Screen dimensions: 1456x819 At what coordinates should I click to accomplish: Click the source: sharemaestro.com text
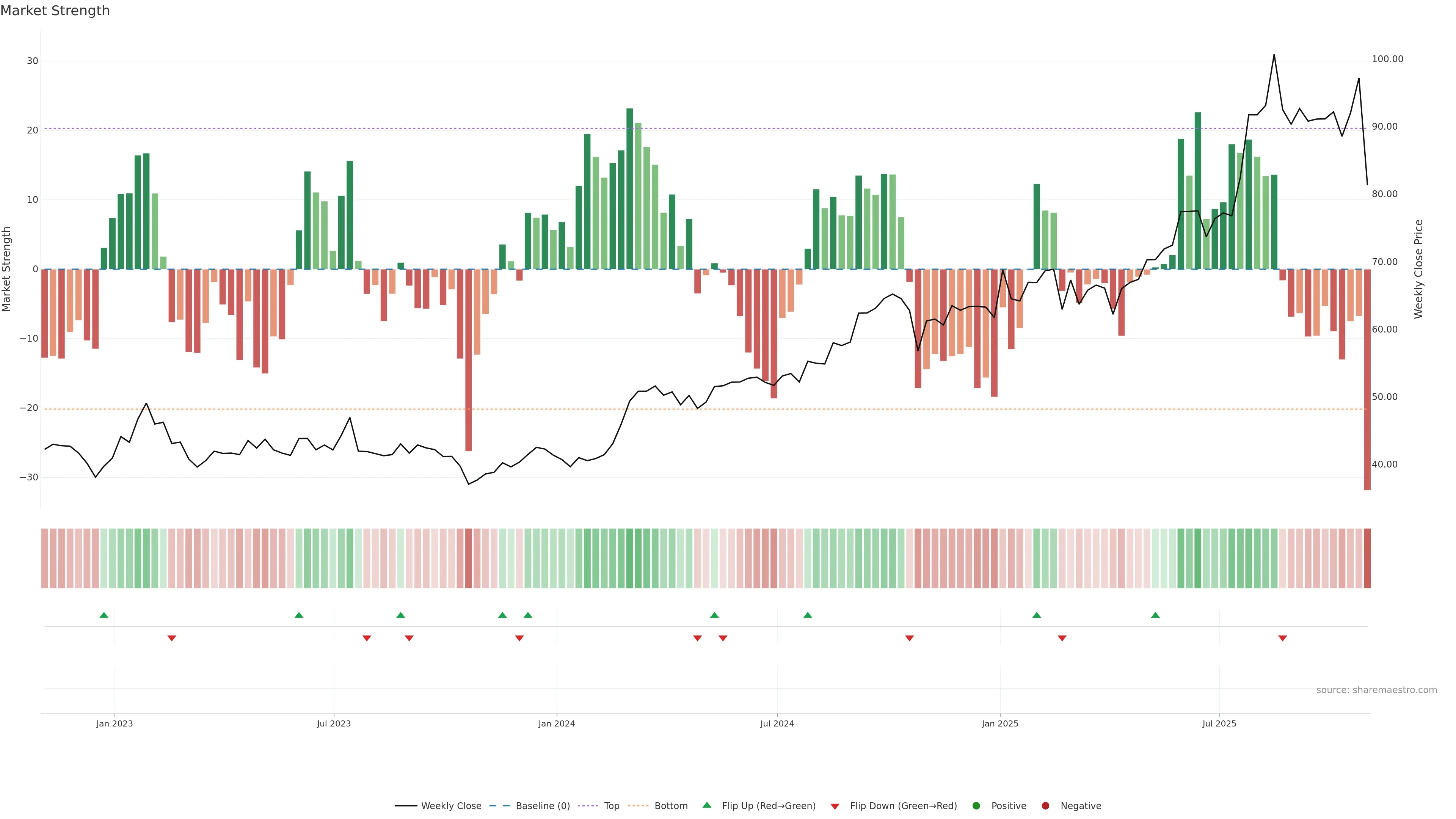(1376, 690)
